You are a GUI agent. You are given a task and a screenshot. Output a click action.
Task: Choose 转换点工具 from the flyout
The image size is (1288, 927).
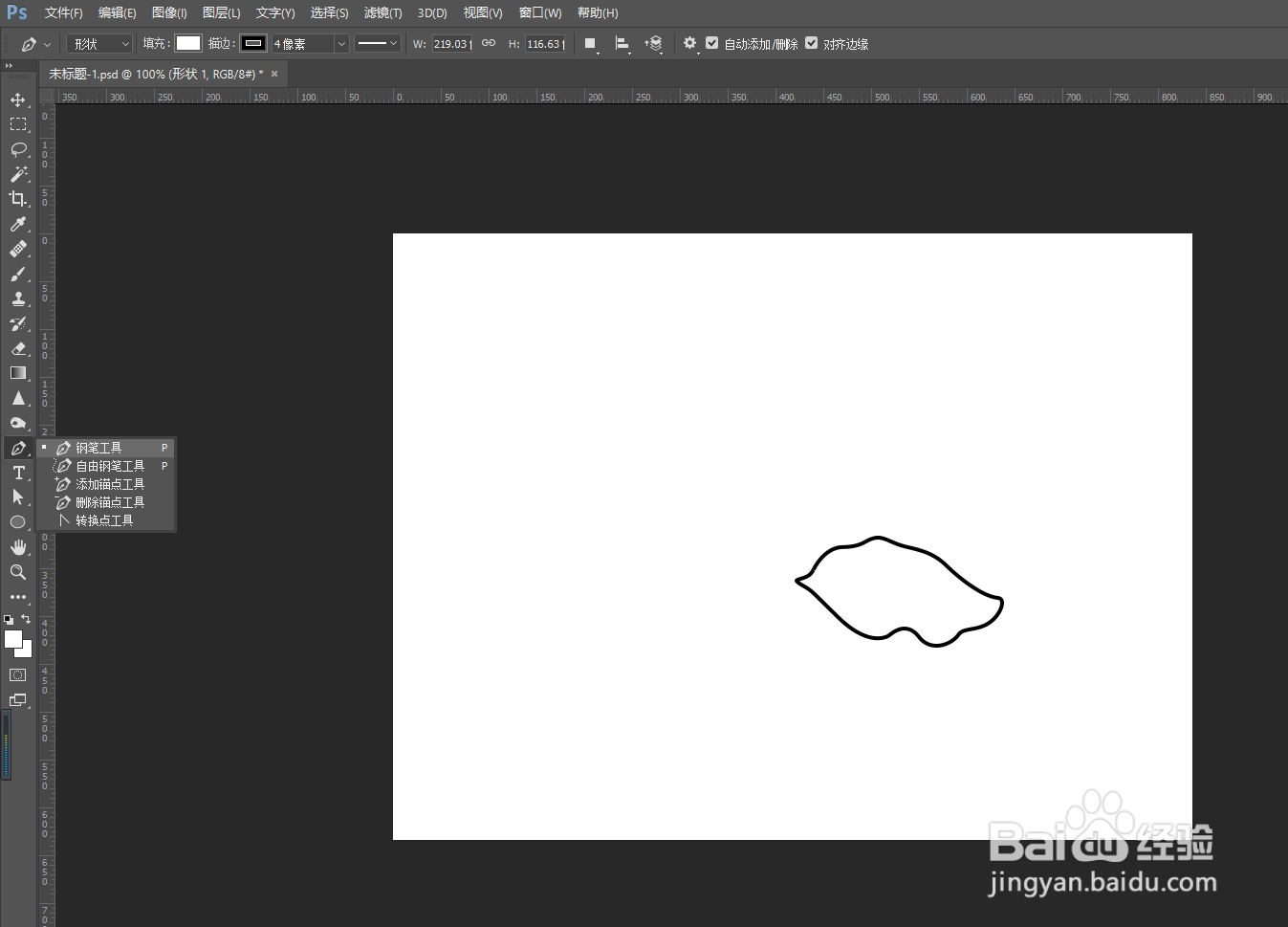pyautogui.click(x=106, y=520)
